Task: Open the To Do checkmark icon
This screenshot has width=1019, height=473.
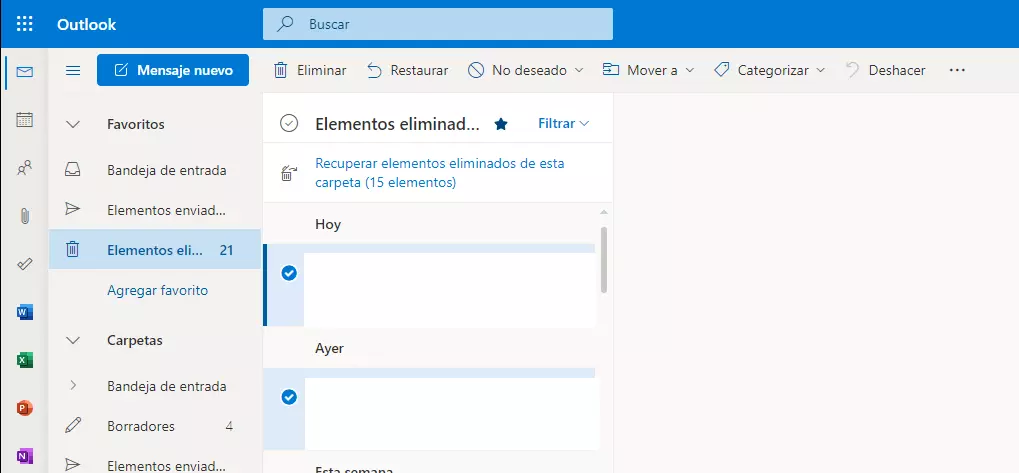Action: pyautogui.click(x=25, y=264)
